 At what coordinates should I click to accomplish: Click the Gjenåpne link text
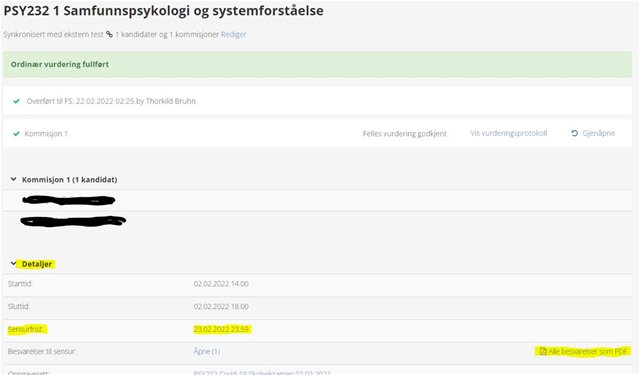(x=598, y=133)
